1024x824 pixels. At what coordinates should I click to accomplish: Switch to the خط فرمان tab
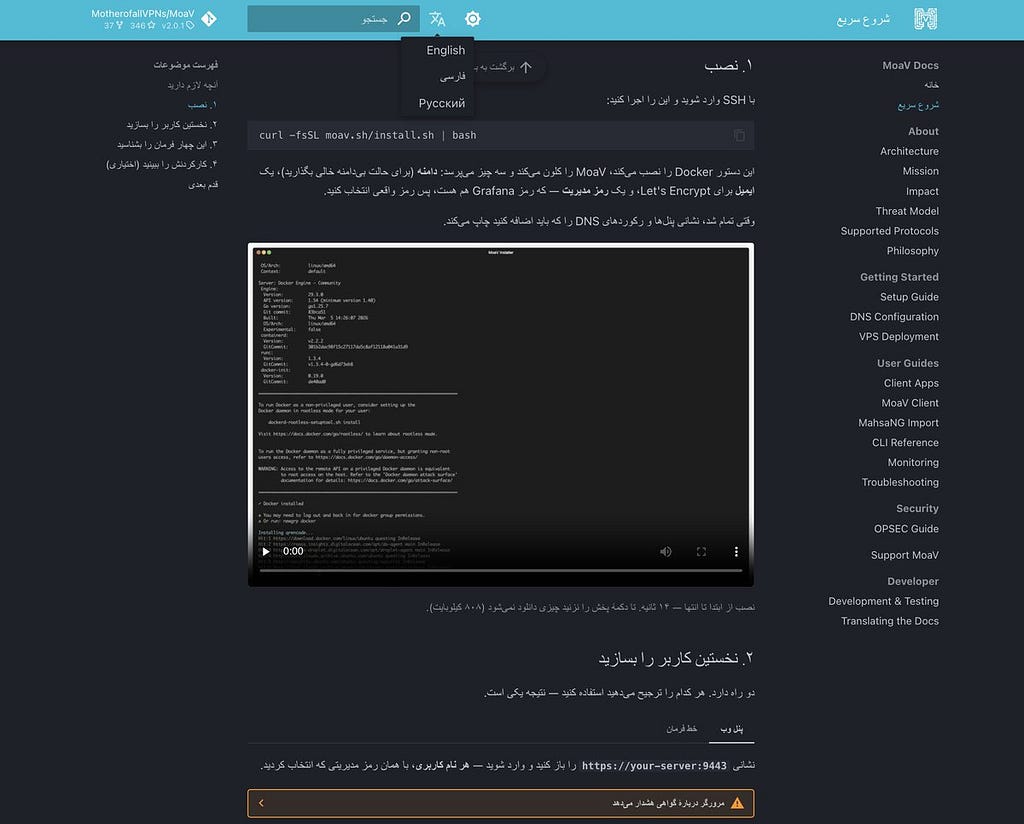pos(681,729)
